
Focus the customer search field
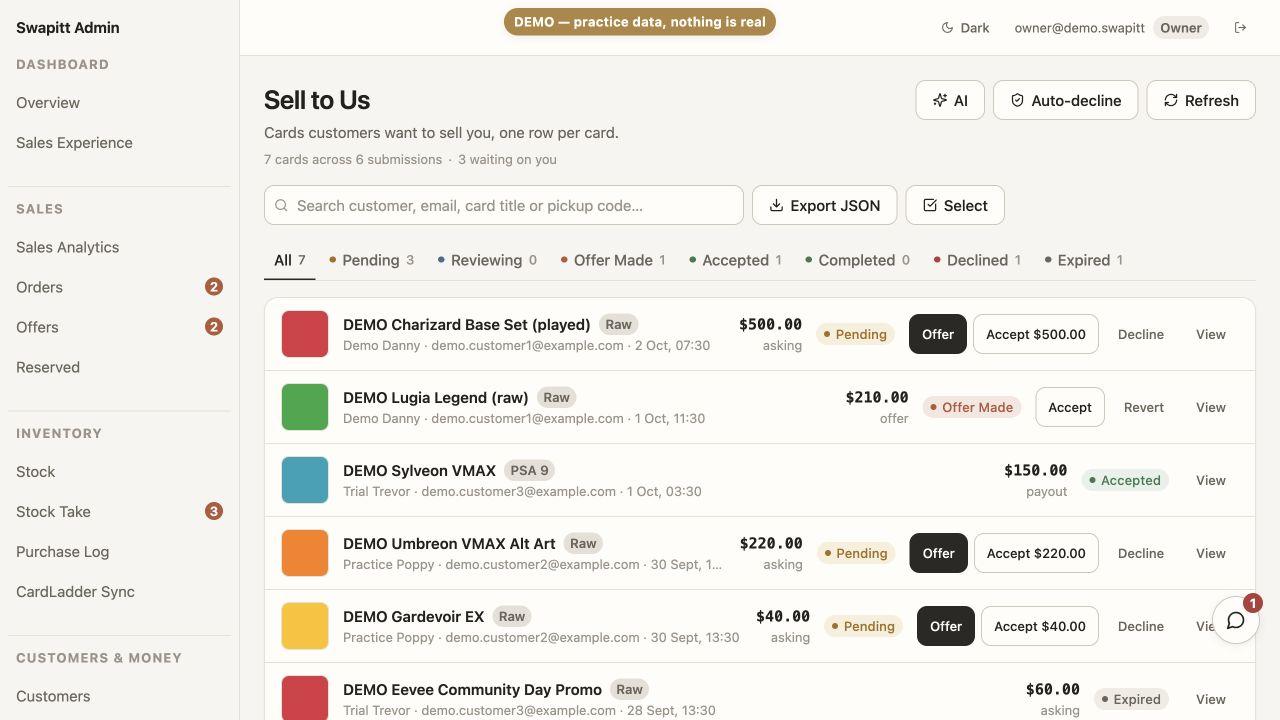pyautogui.click(x=504, y=205)
